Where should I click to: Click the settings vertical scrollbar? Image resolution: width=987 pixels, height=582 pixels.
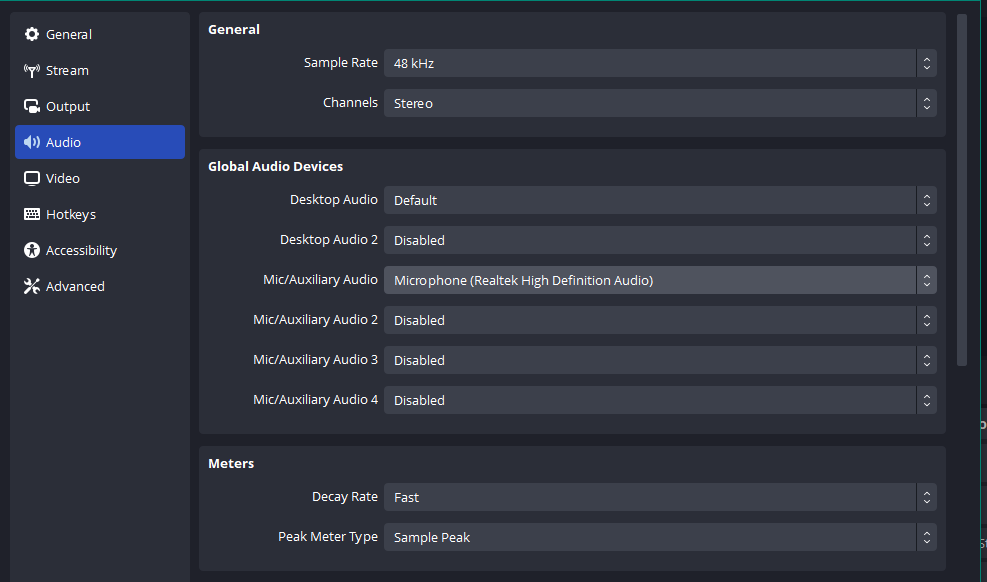961,189
